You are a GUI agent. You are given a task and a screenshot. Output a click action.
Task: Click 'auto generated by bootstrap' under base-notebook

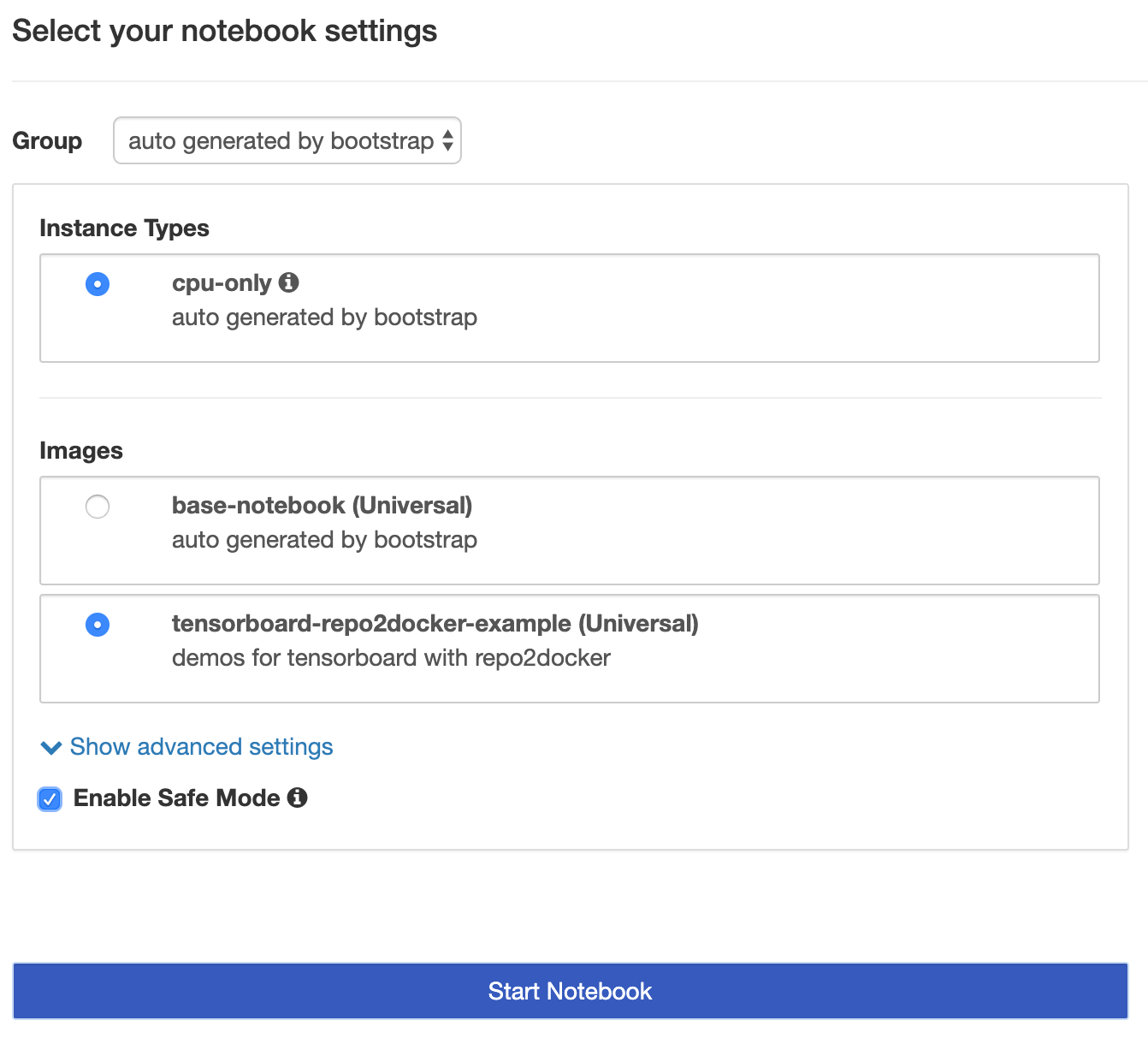point(324,540)
